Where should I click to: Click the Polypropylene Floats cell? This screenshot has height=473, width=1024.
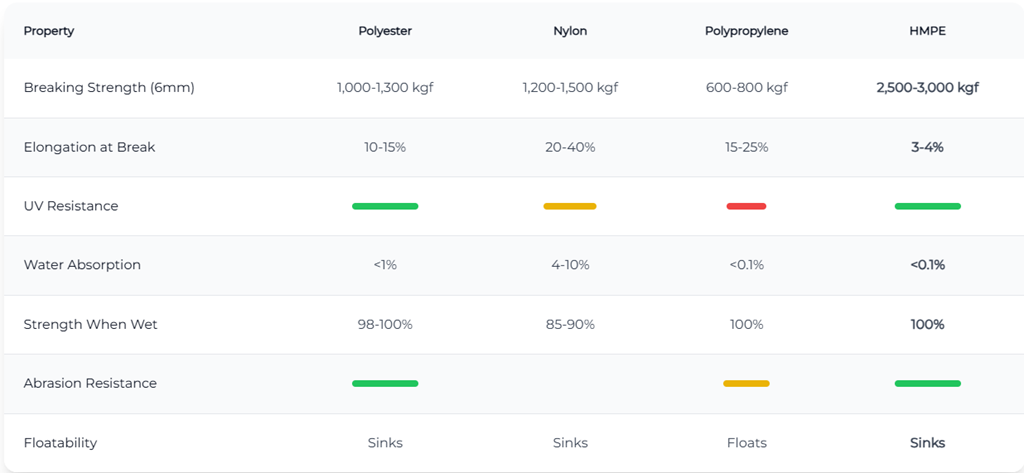(x=746, y=443)
